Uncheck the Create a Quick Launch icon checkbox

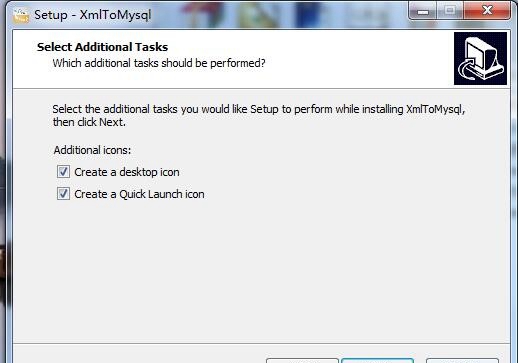63,194
